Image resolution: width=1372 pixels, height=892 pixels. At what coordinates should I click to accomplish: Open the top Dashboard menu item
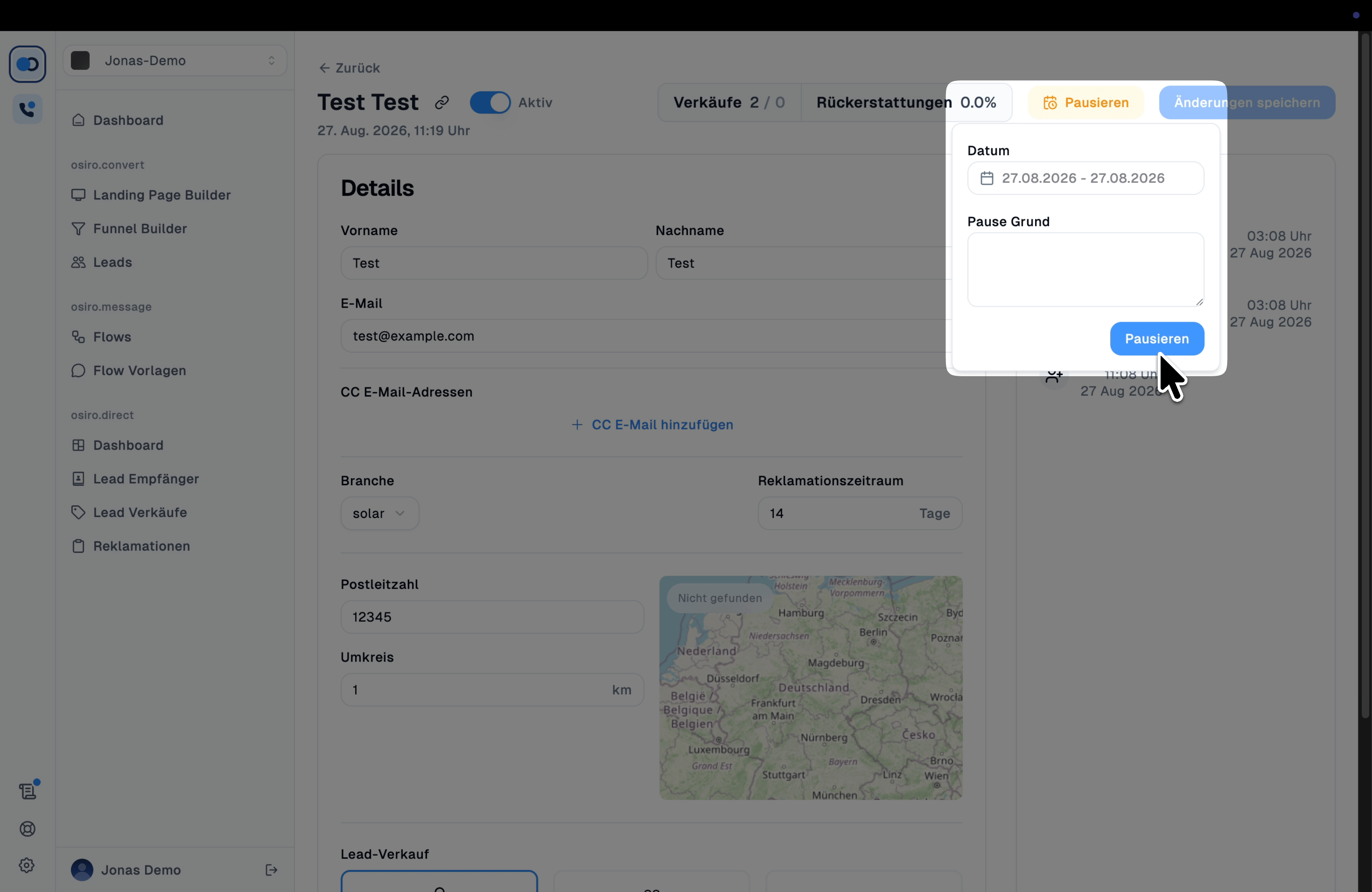click(x=128, y=120)
